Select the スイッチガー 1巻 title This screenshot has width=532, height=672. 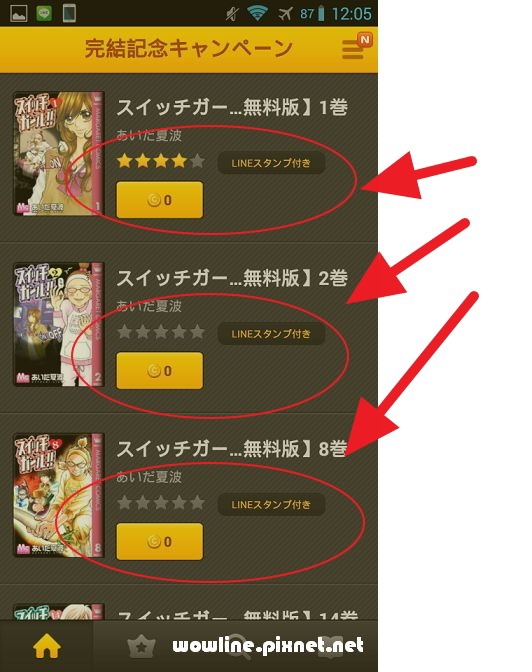(x=232, y=107)
